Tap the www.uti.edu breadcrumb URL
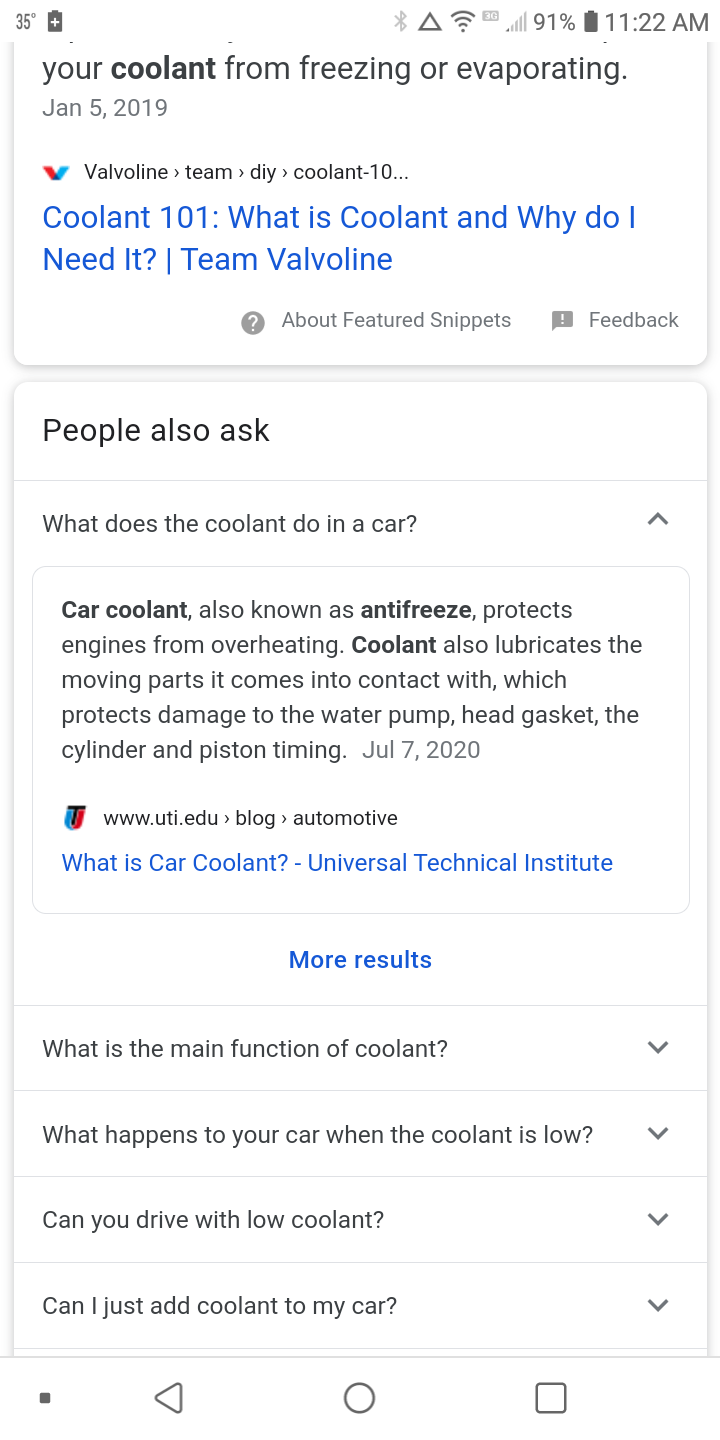 250,818
